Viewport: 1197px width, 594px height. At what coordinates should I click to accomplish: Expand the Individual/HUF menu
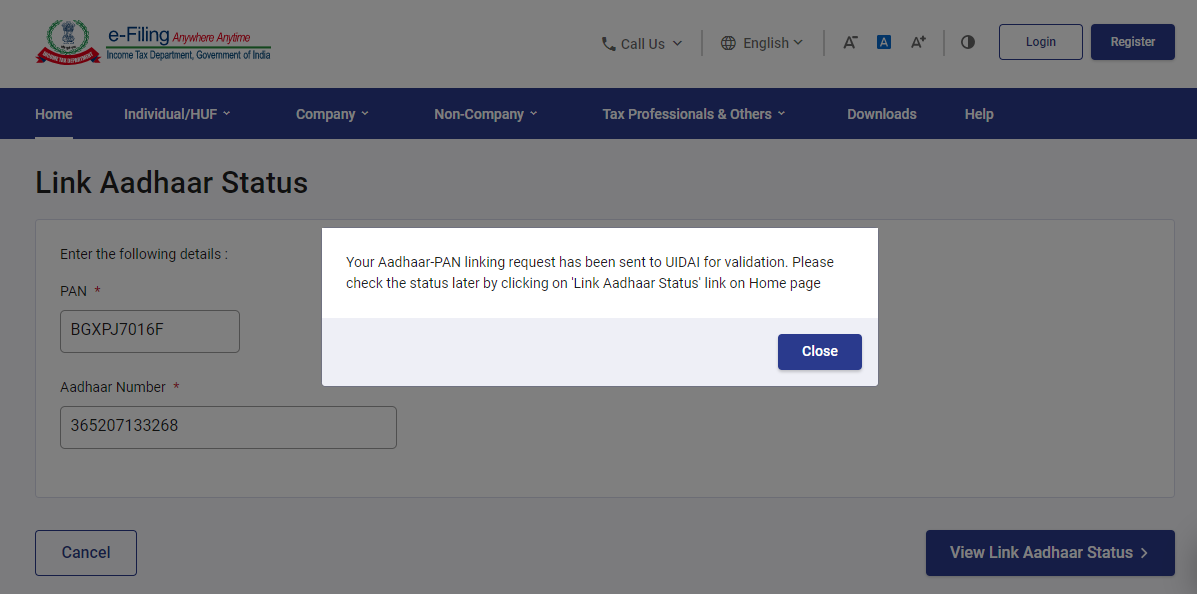tap(177, 114)
